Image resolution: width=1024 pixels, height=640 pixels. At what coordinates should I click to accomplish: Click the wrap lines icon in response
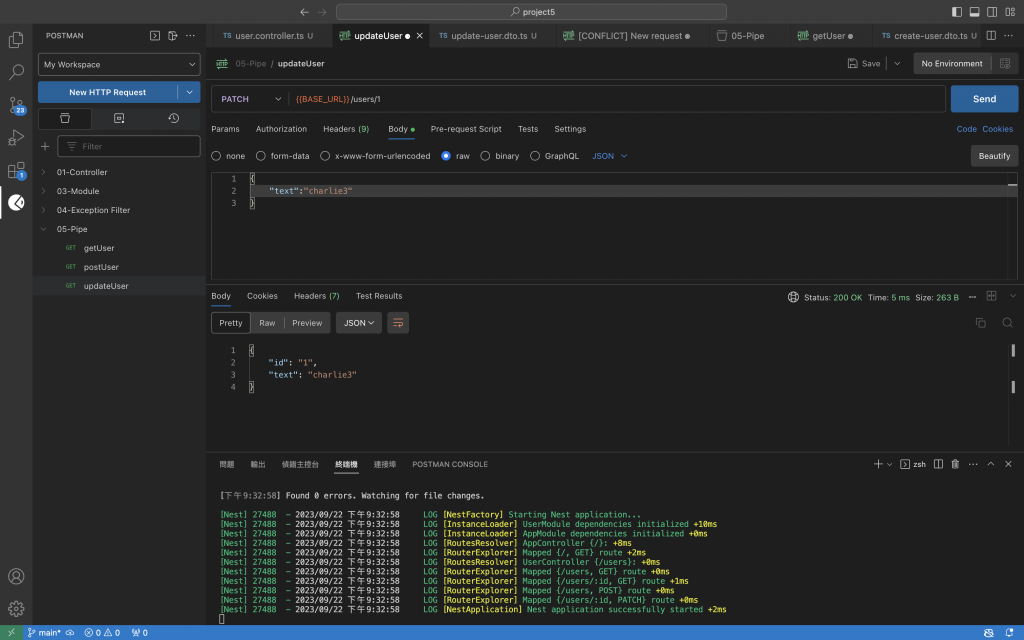click(x=399, y=323)
